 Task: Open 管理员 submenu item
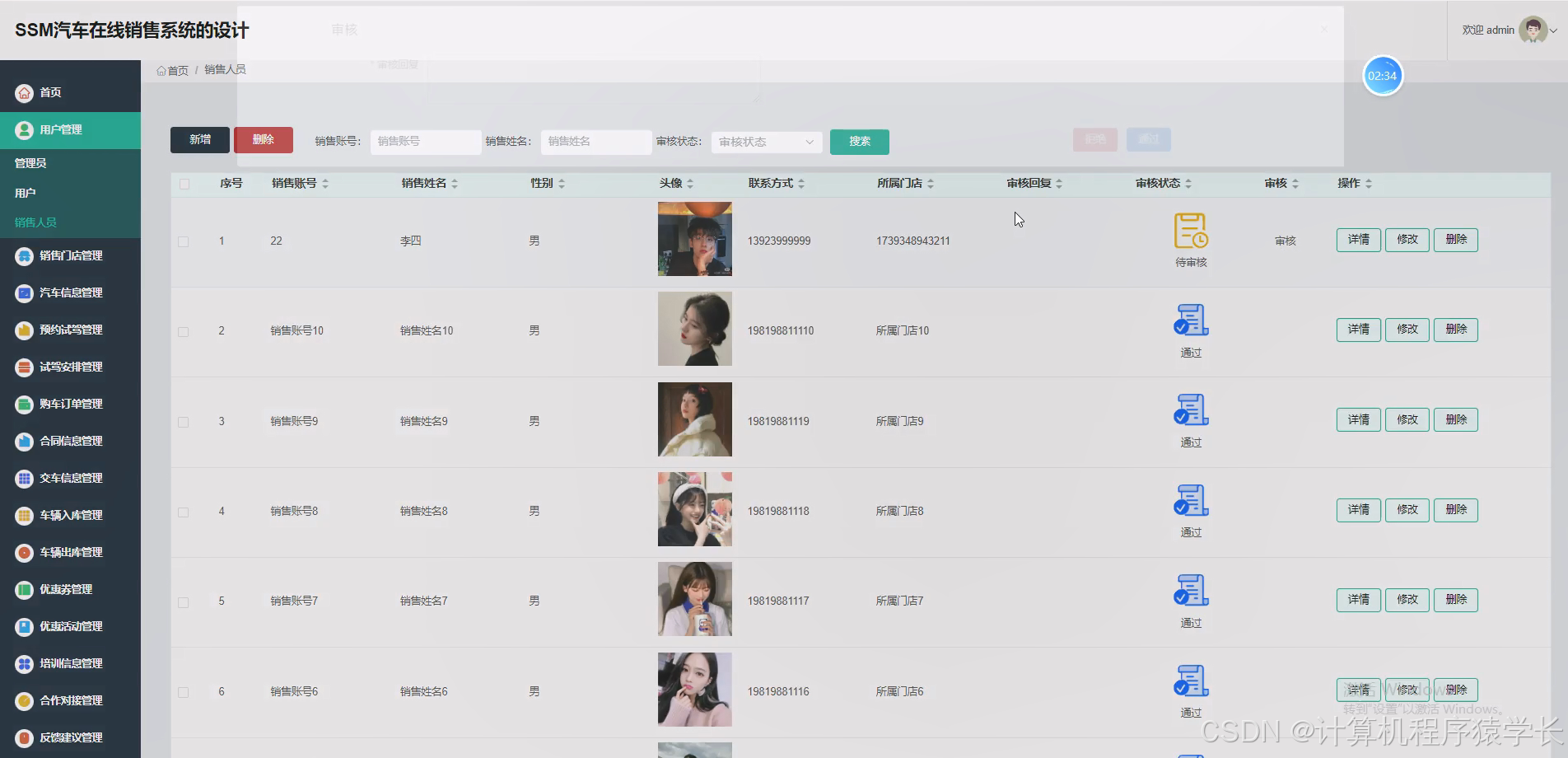coord(30,163)
